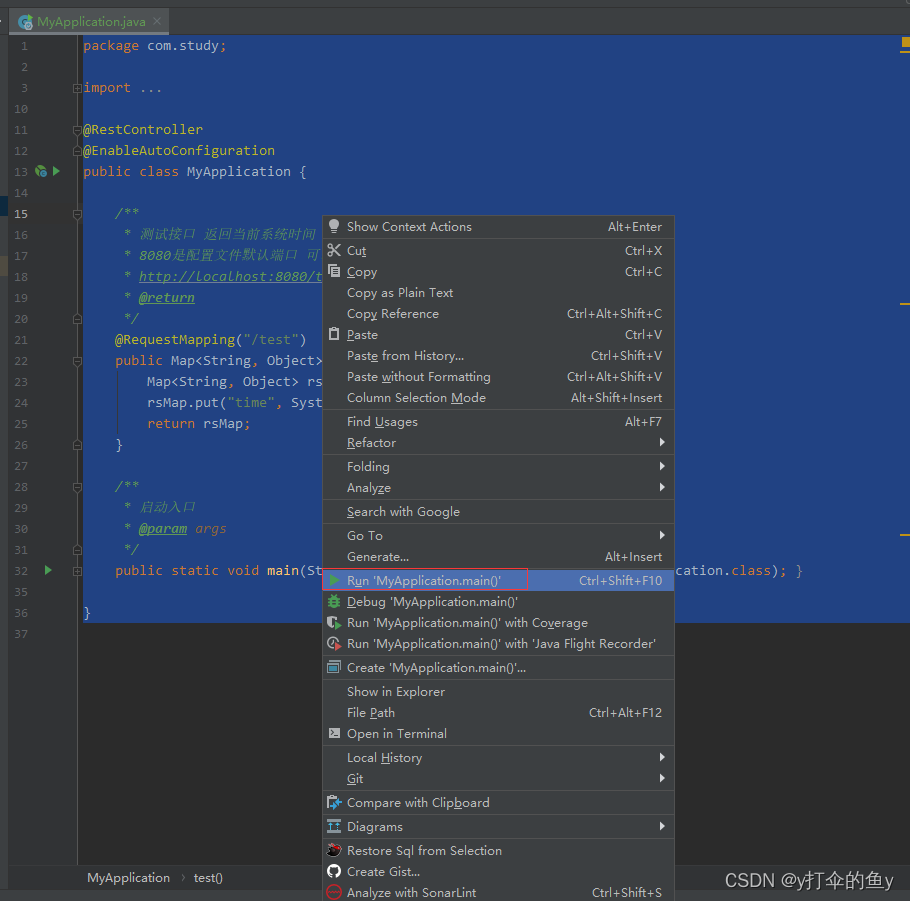This screenshot has height=901, width=910.
Task: Click the Open in Terminal icon
Action: coord(335,733)
